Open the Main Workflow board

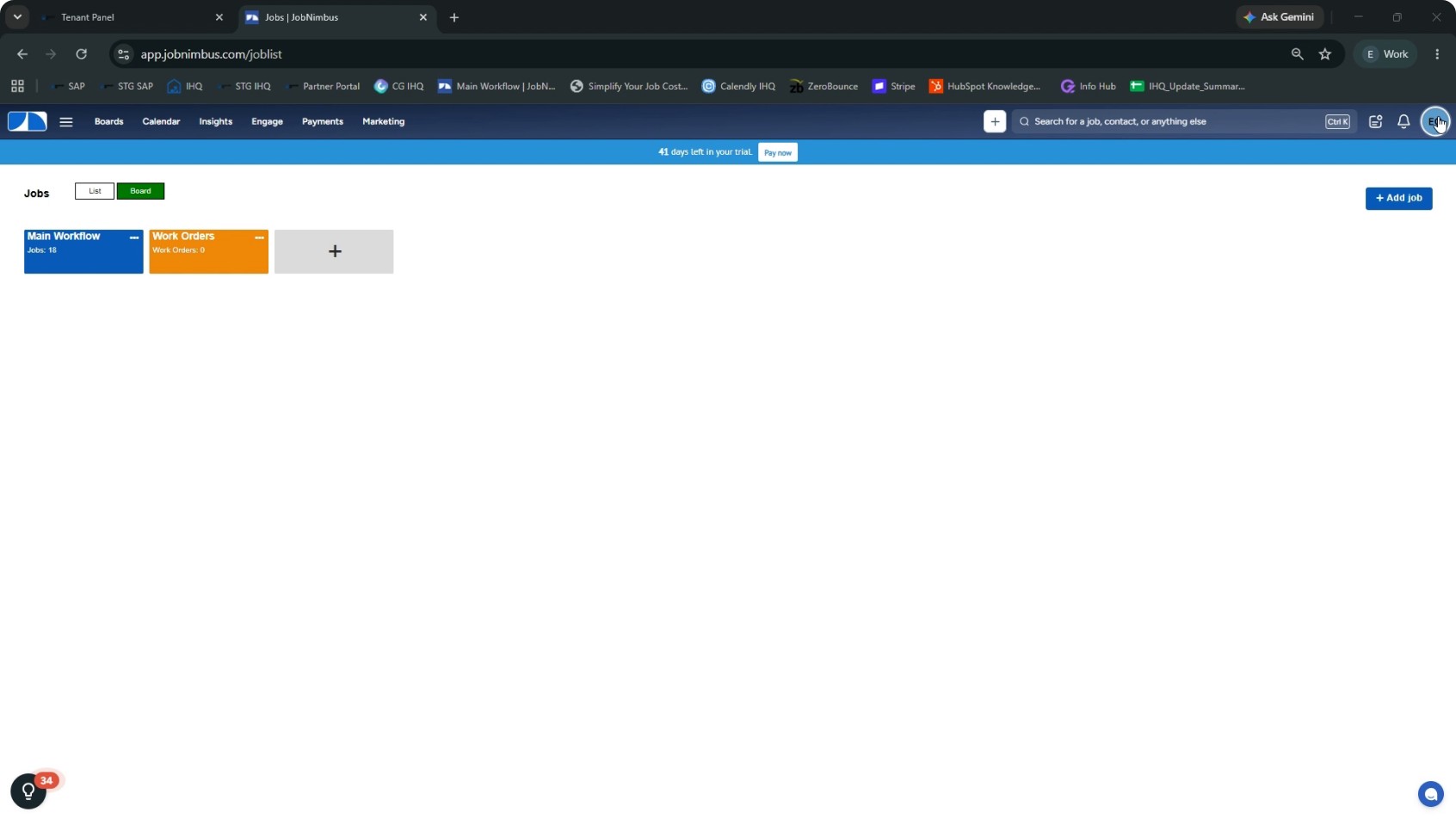tap(83, 251)
